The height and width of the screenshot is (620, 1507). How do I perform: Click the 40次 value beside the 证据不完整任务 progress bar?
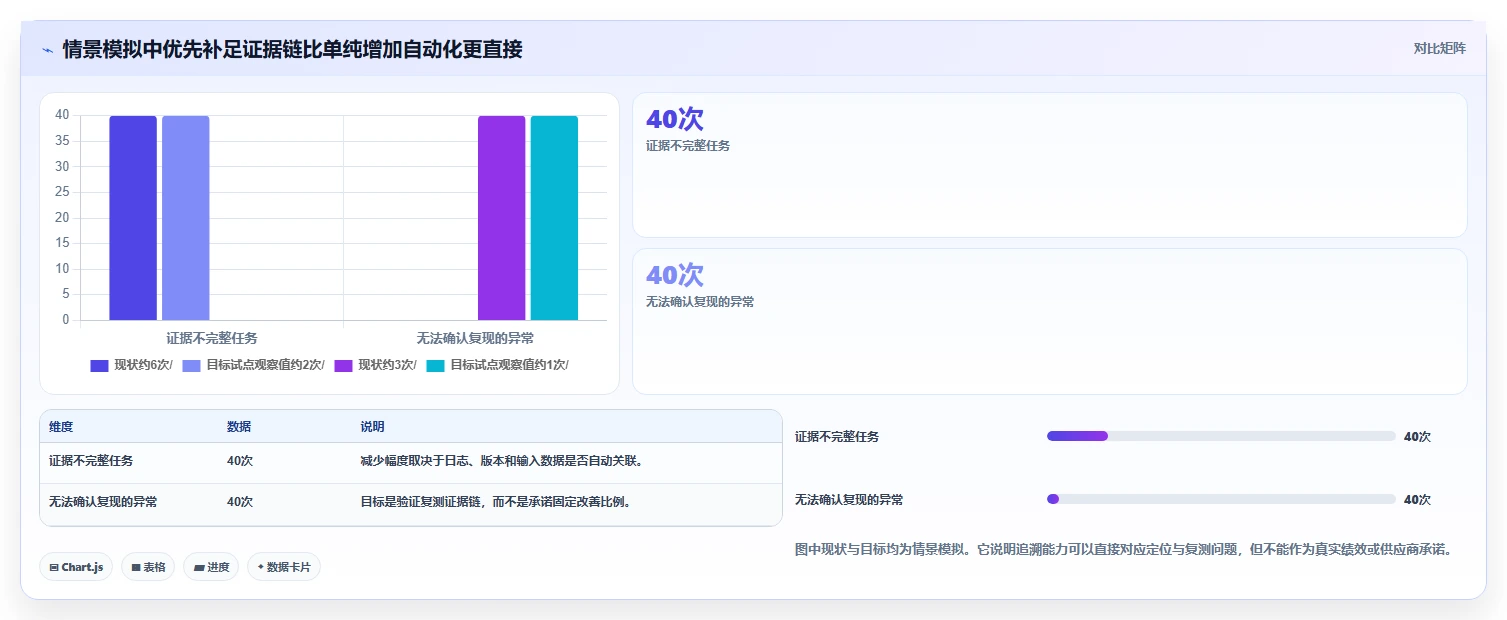click(1417, 437)
